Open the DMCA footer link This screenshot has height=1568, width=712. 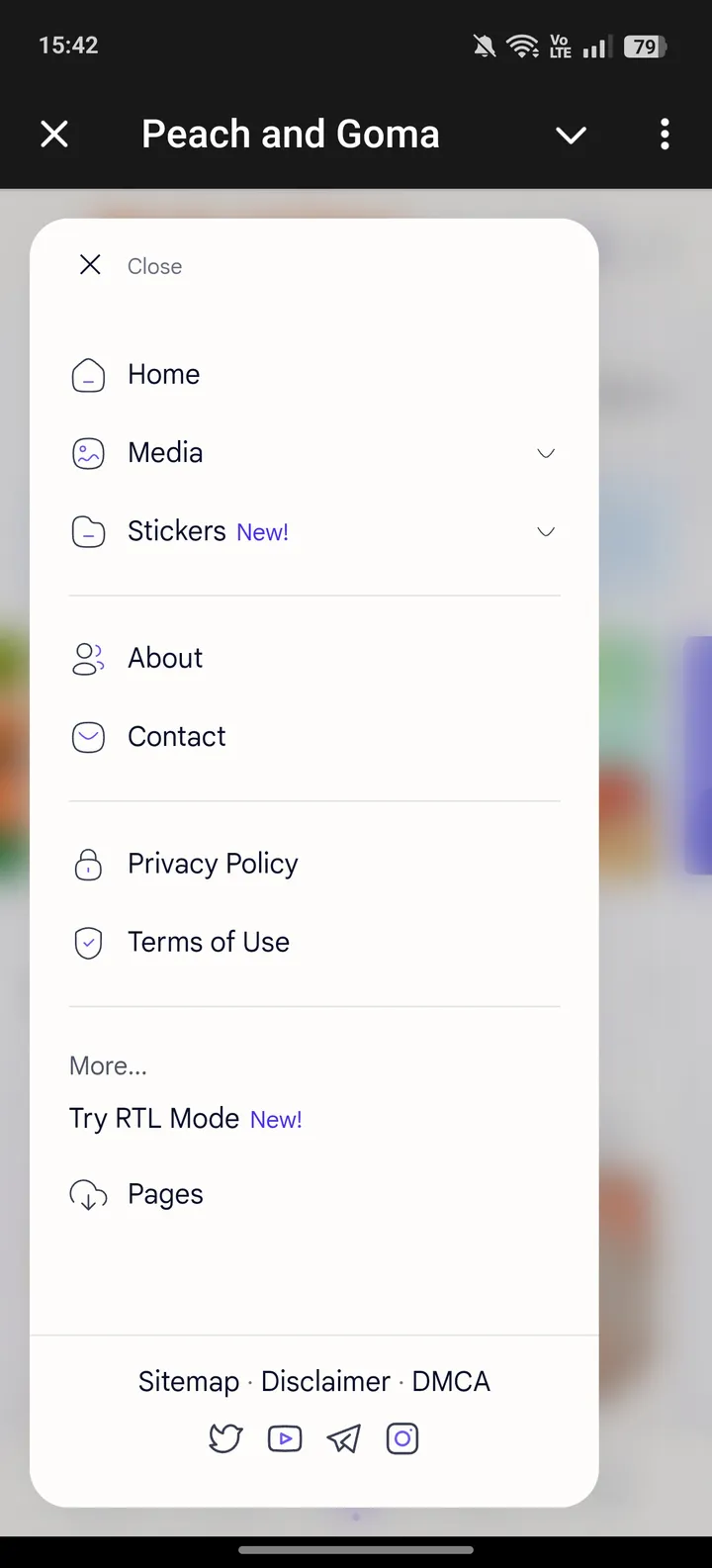(451, 1381)
